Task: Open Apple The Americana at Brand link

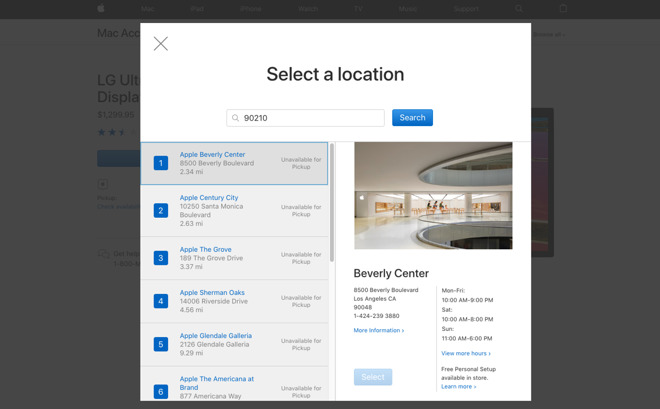Action: (x=216, y=383)
